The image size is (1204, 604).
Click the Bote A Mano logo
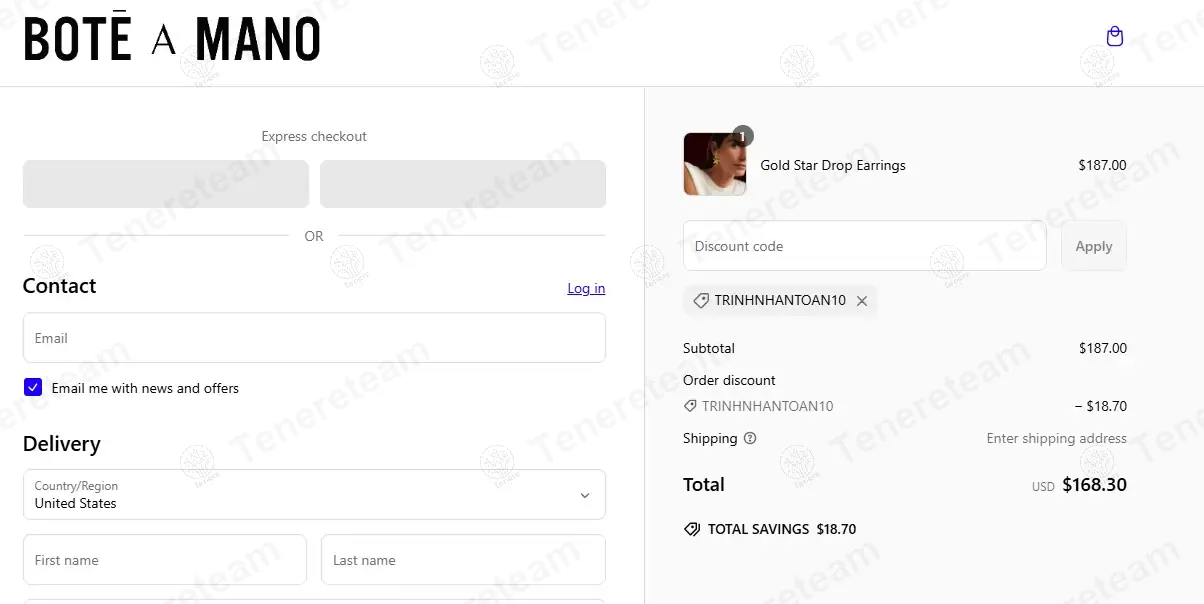(172, 40)
